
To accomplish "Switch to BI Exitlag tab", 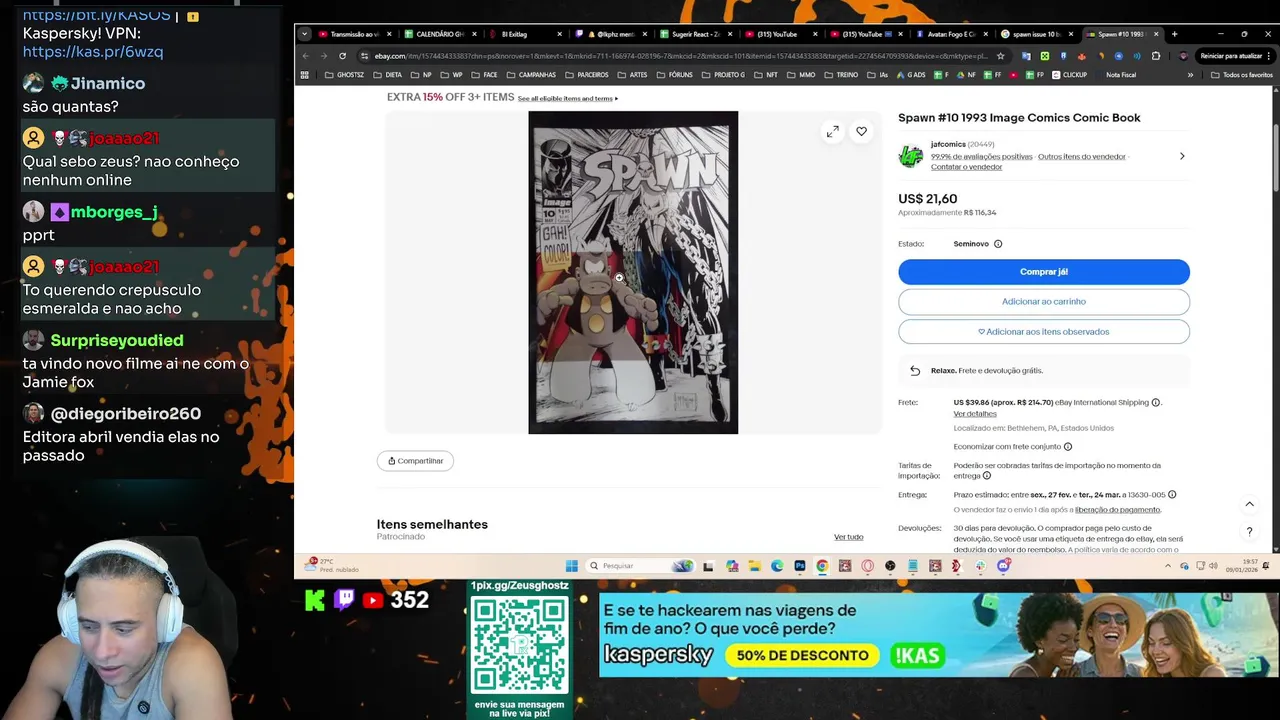I will pyautogui.click(x=525, y=34).
